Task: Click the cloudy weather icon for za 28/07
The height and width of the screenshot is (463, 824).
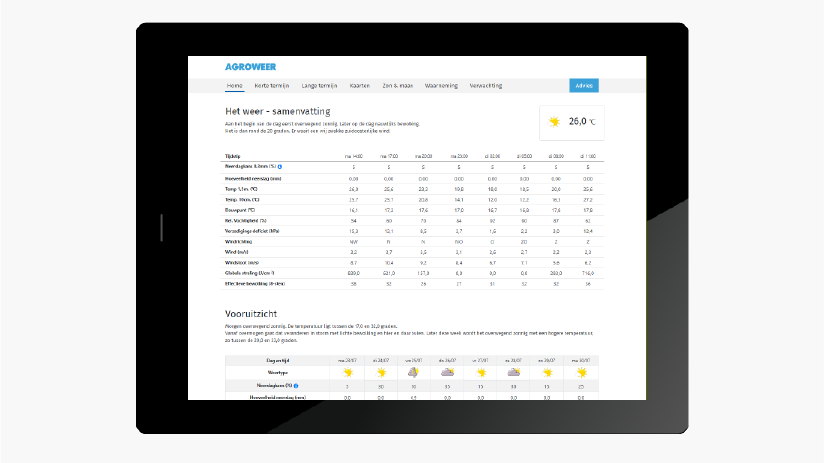Action: [x=513, y=372]
